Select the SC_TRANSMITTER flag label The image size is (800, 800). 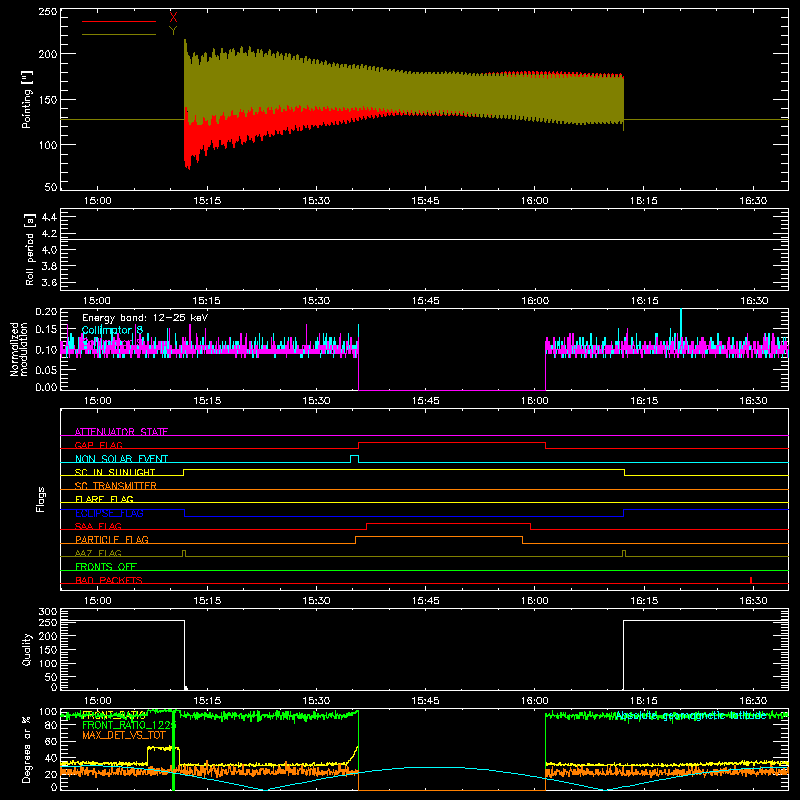tap(116, 486)
